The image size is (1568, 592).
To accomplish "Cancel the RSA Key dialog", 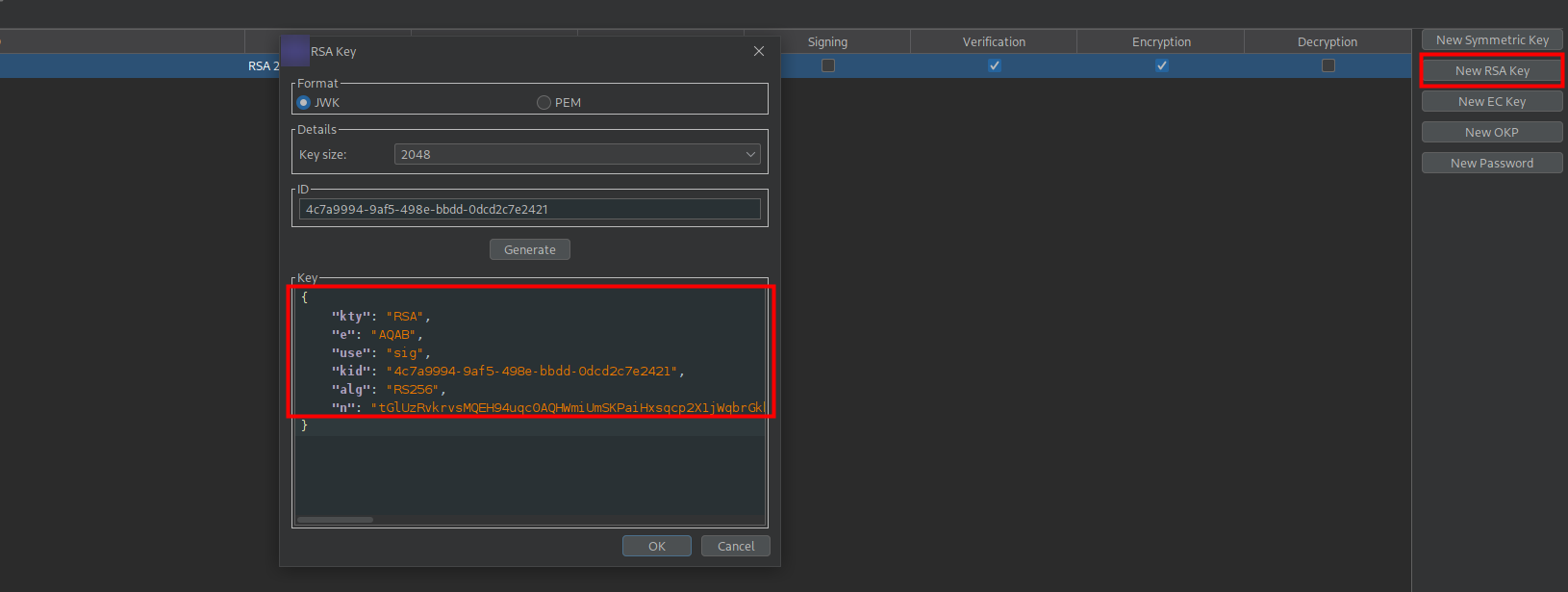I will [x=735, y=546].
